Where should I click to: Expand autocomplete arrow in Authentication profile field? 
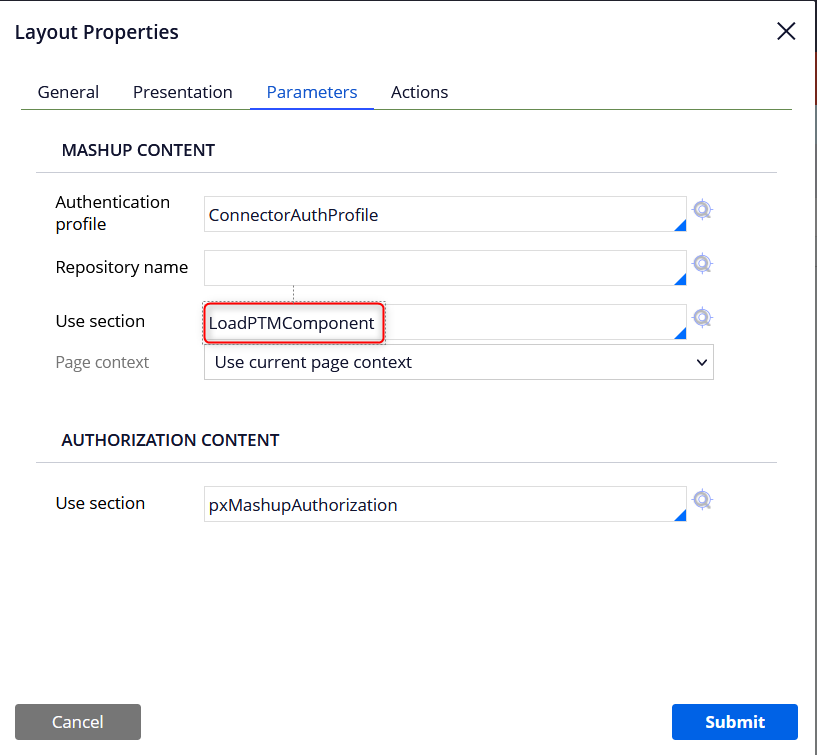click(680, 225)
